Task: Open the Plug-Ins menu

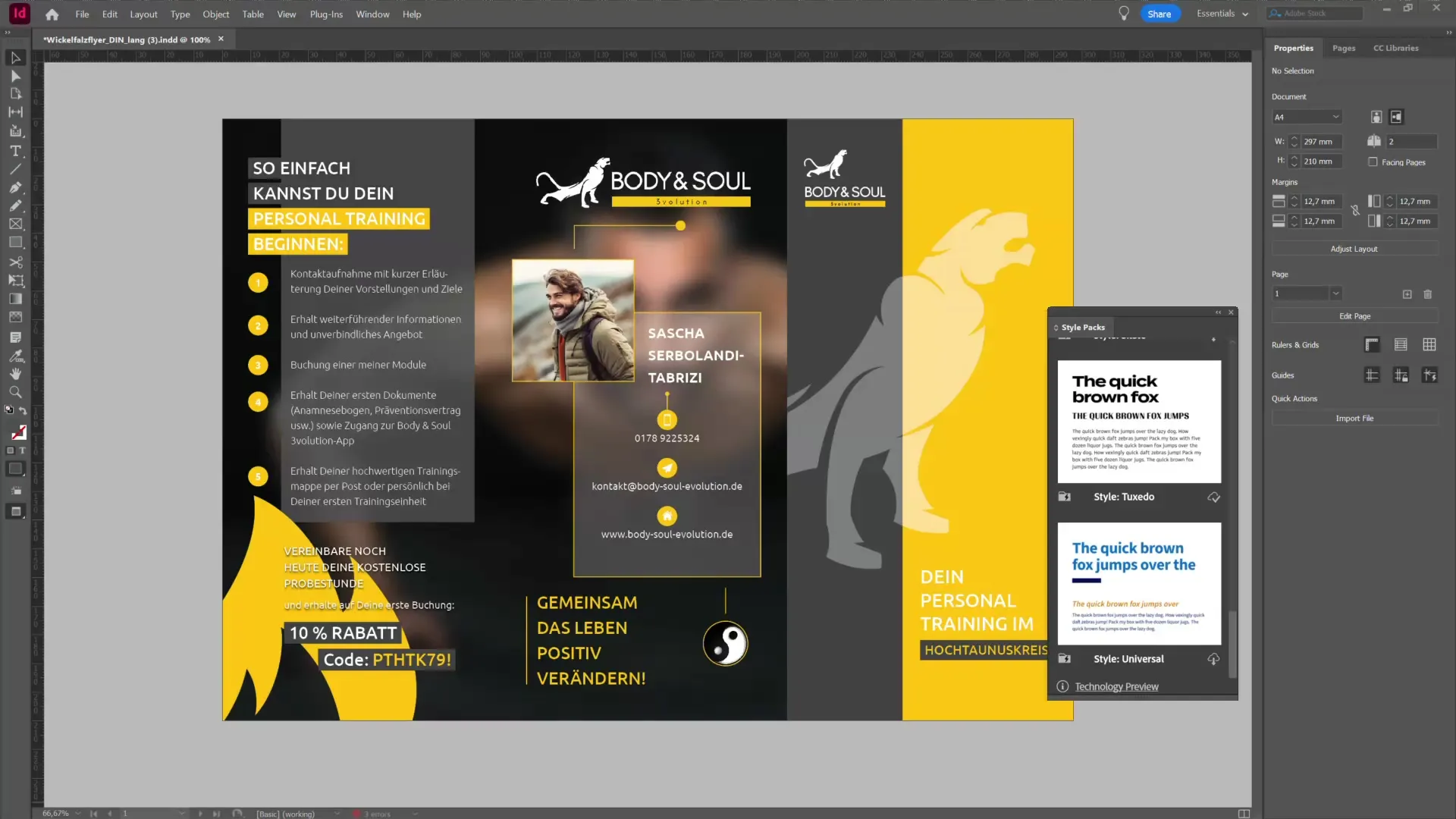Action: pyautogui.click(x=326, y=14)
